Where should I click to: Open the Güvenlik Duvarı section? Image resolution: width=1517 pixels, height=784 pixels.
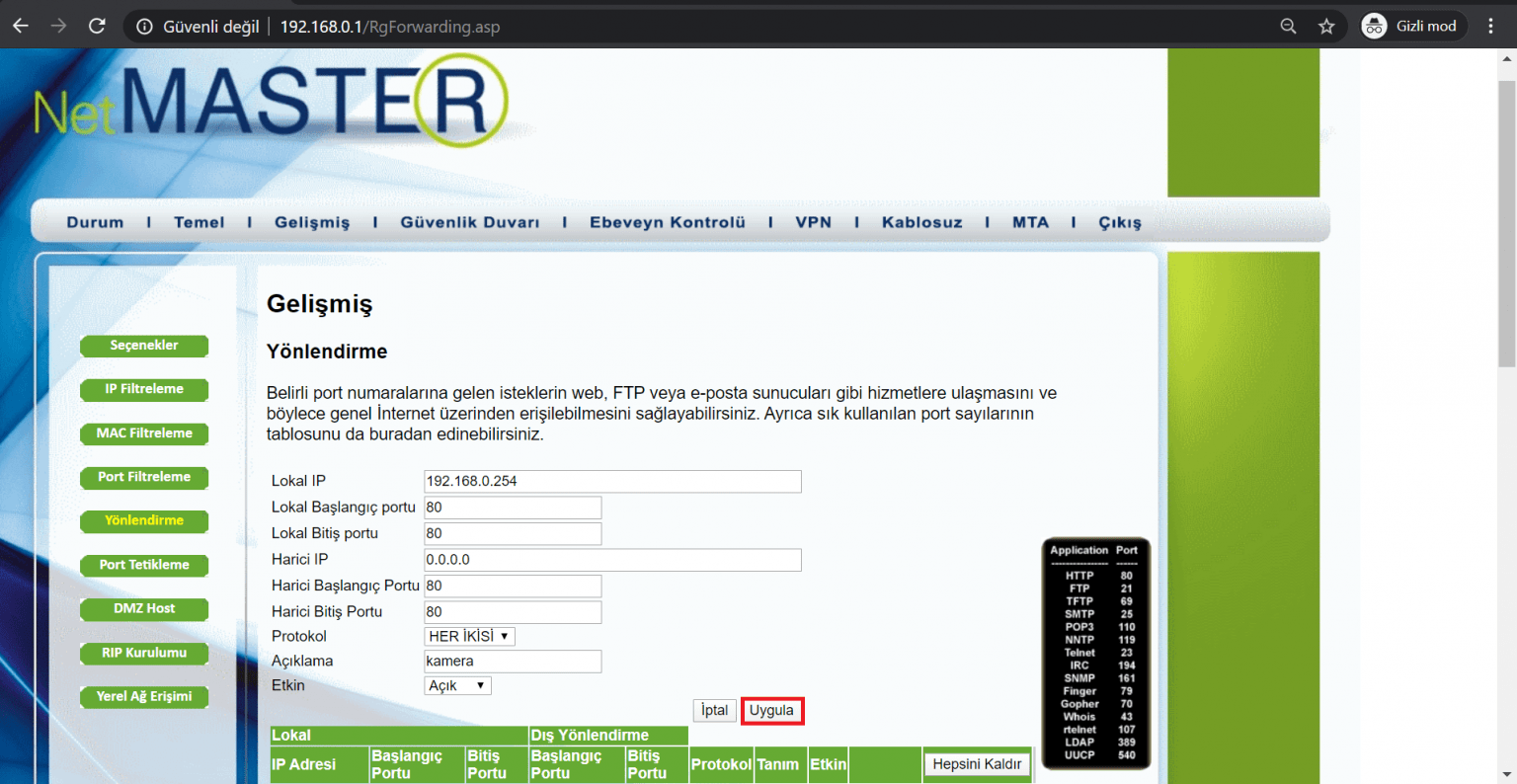tap(470, 222)
